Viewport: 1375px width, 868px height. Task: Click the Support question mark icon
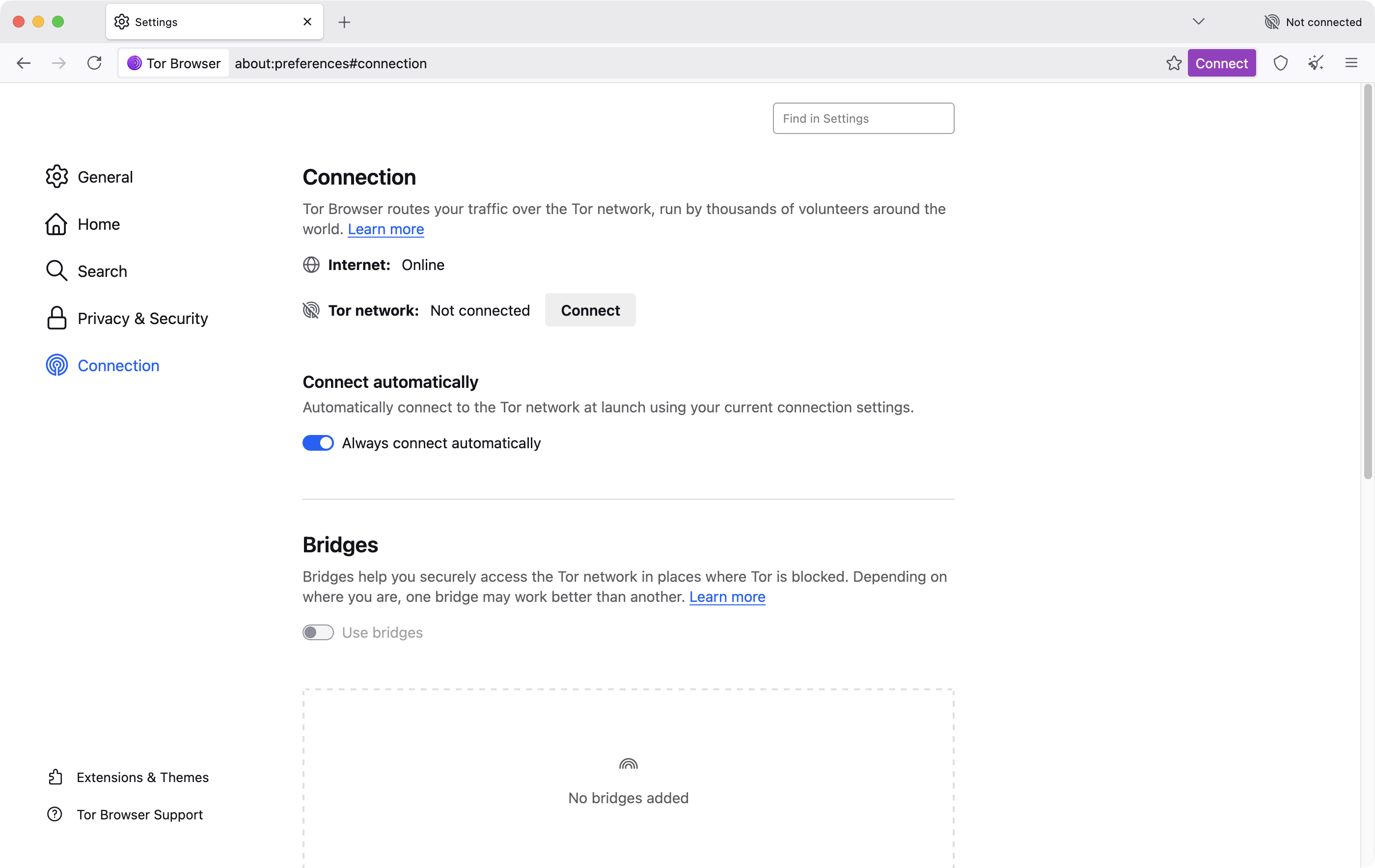pos(55,814)
